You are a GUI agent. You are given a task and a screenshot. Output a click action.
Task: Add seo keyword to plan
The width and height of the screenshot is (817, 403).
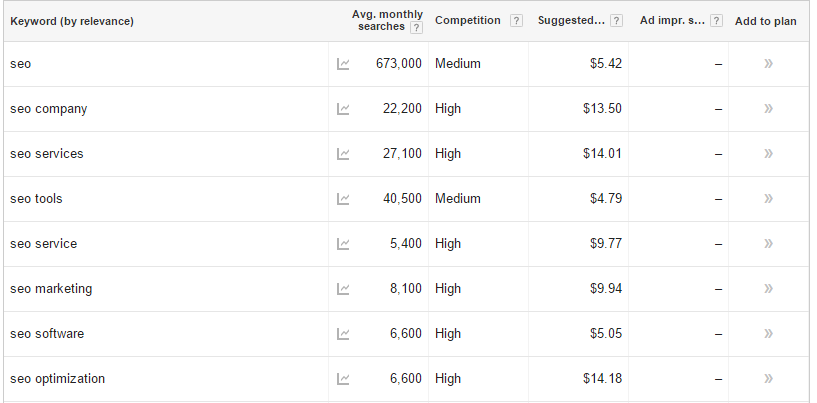(769, 64)
